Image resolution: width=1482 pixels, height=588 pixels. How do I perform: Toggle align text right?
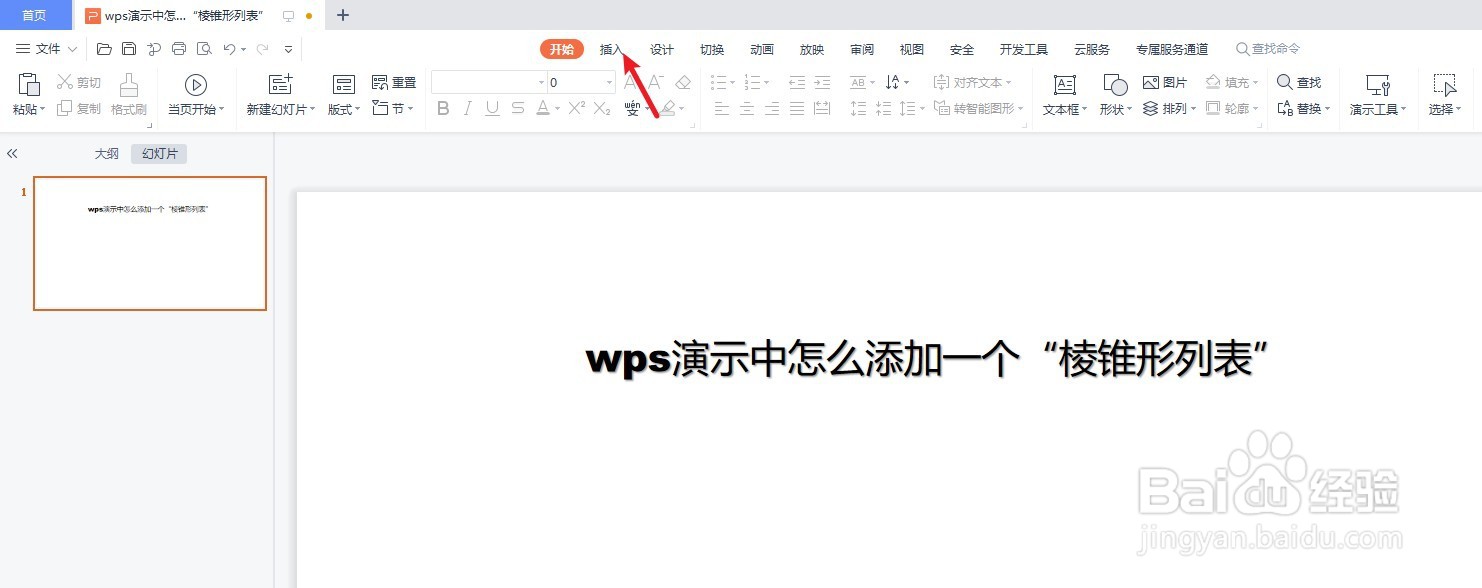[771, 108]
